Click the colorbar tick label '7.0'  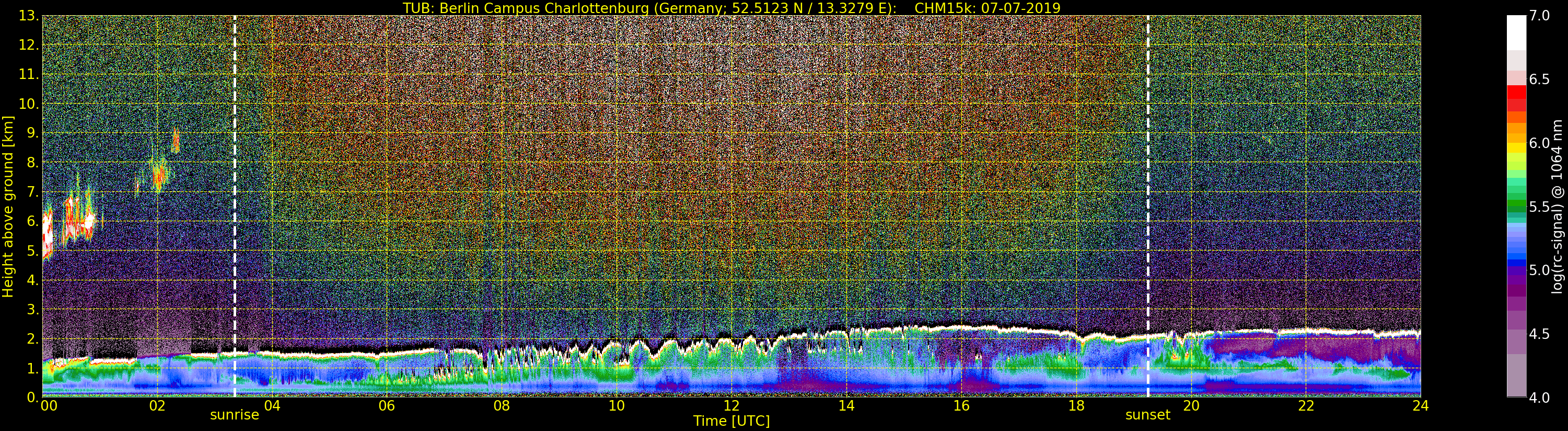tap(1539, 16)
